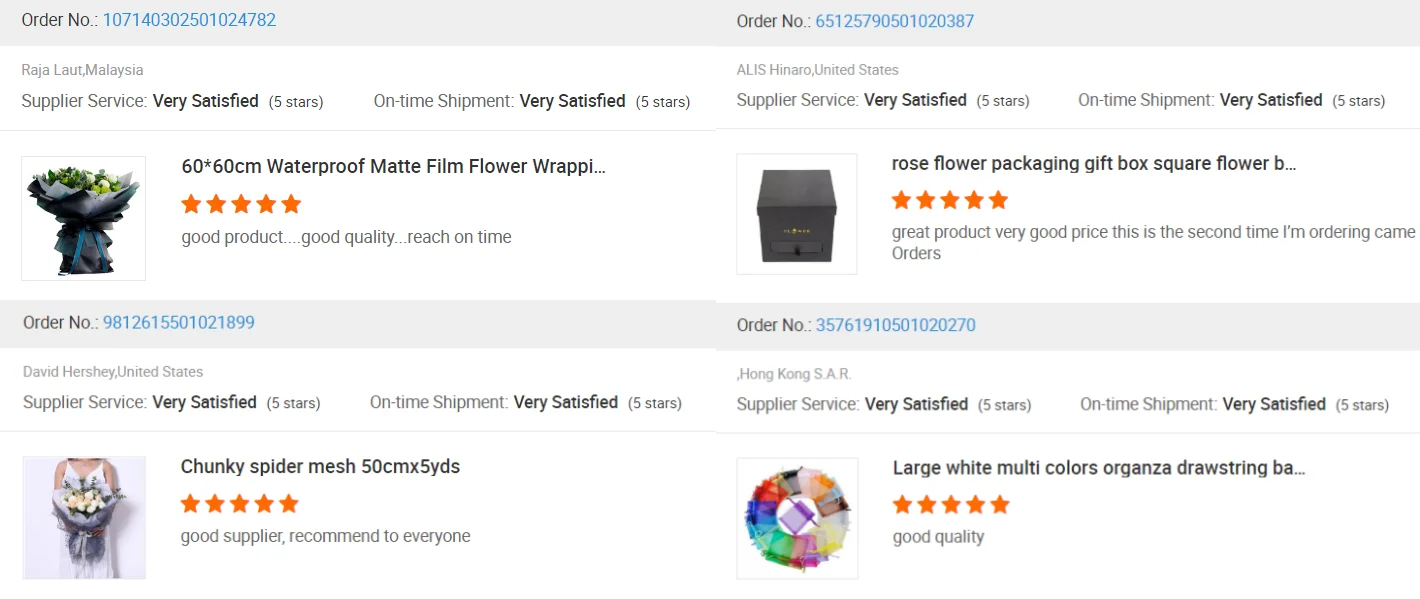The image size is (1420, 599).
Task: Open the Chunky spider mesh 50cmx5yds title
Action: [320, 466]
